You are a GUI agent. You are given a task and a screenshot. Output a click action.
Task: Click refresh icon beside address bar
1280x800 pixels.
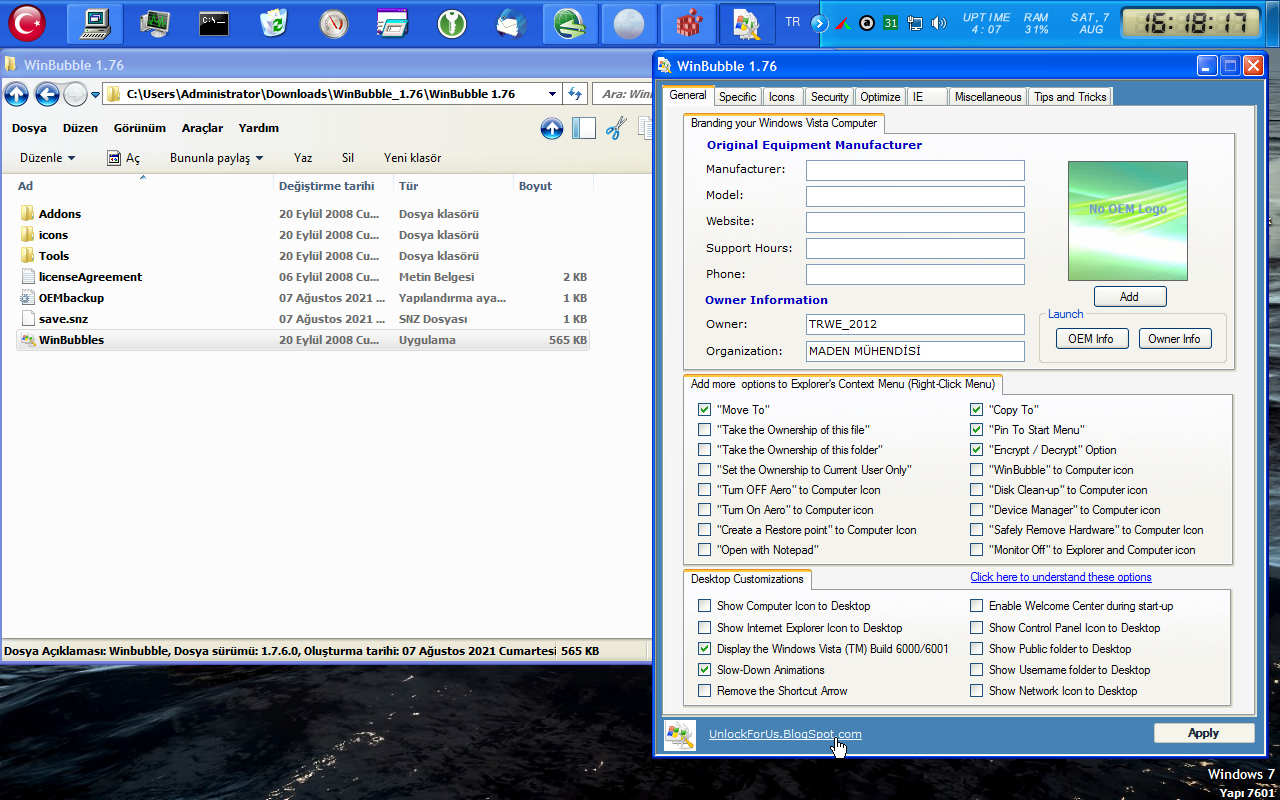575,94
